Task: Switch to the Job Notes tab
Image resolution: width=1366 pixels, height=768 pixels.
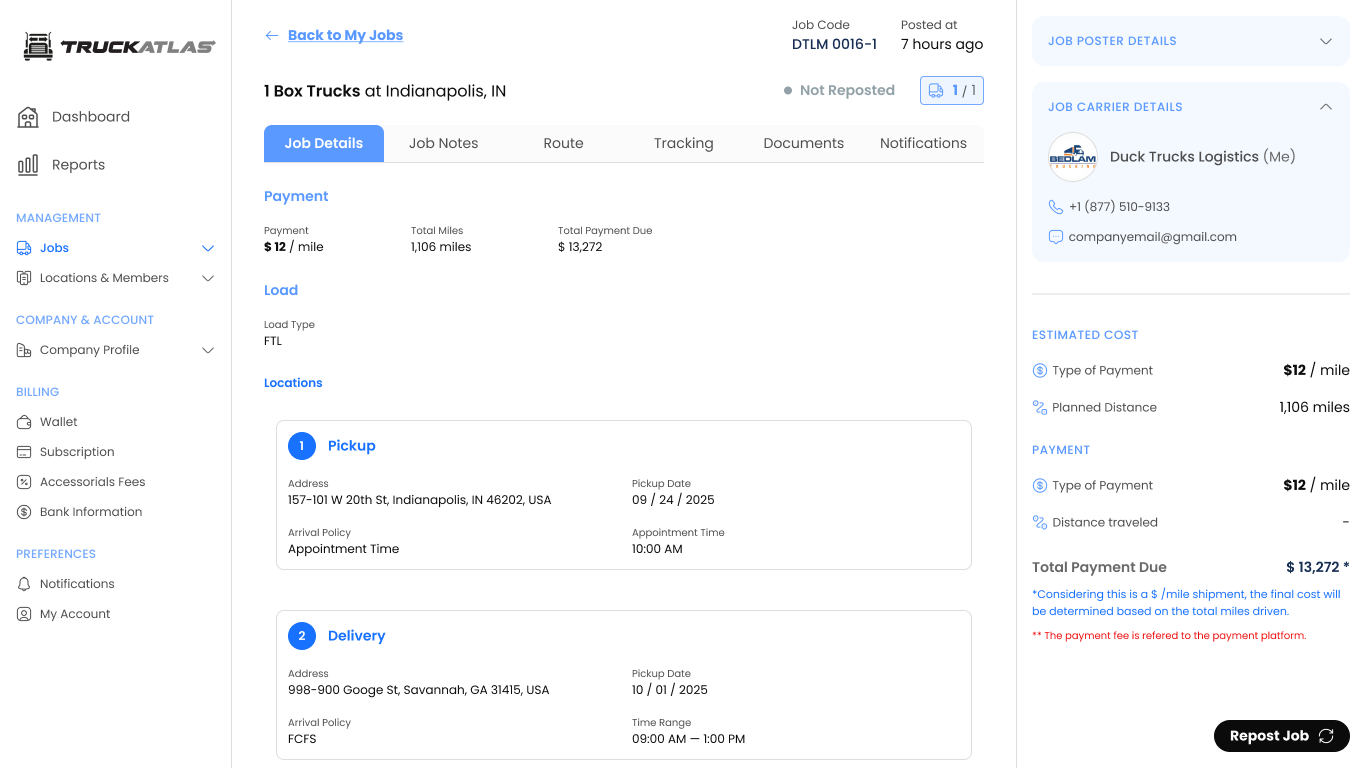Action: [x=444, y=143]
